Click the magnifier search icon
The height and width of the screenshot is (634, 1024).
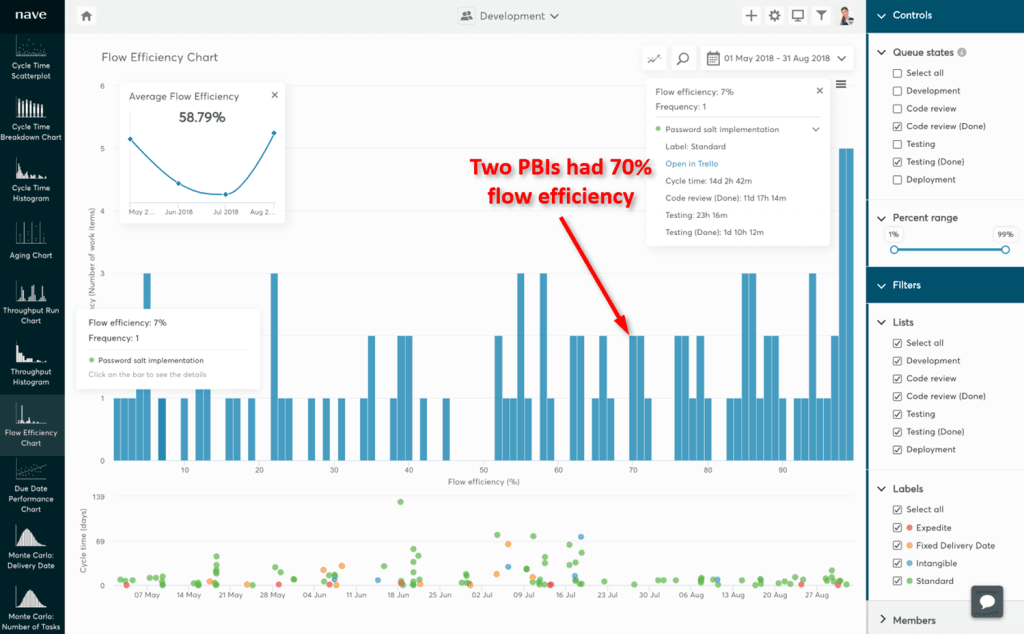coord(683,59)
